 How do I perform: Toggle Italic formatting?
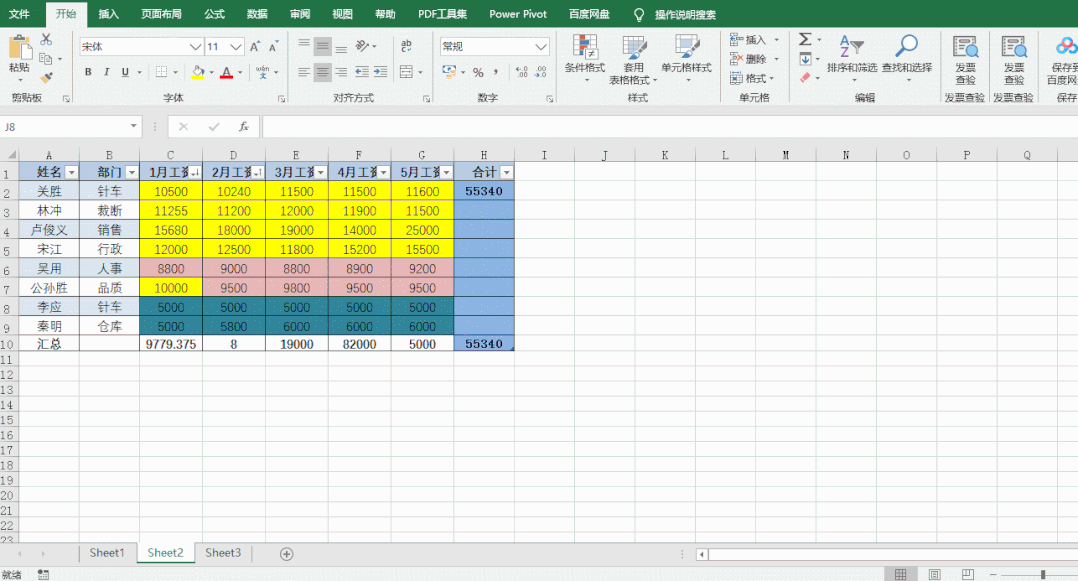pos(107,72)
